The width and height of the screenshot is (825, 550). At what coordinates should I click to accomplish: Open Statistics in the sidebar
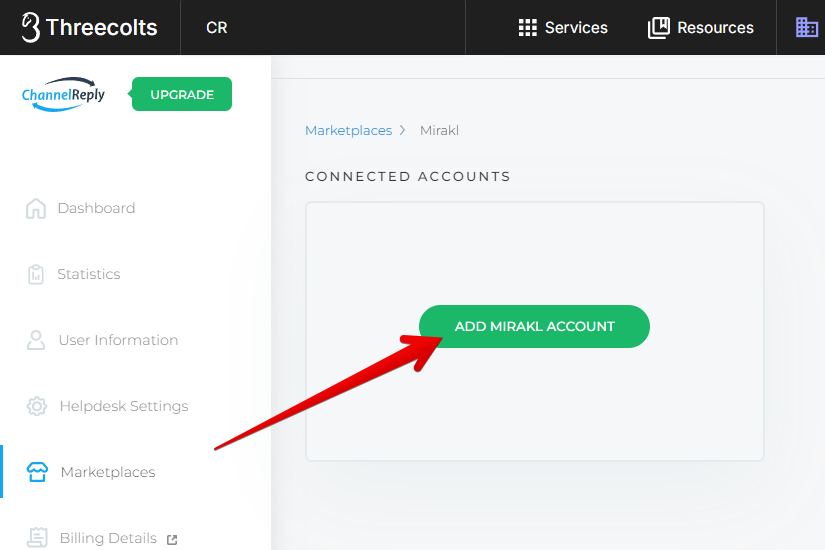(89, 274)
